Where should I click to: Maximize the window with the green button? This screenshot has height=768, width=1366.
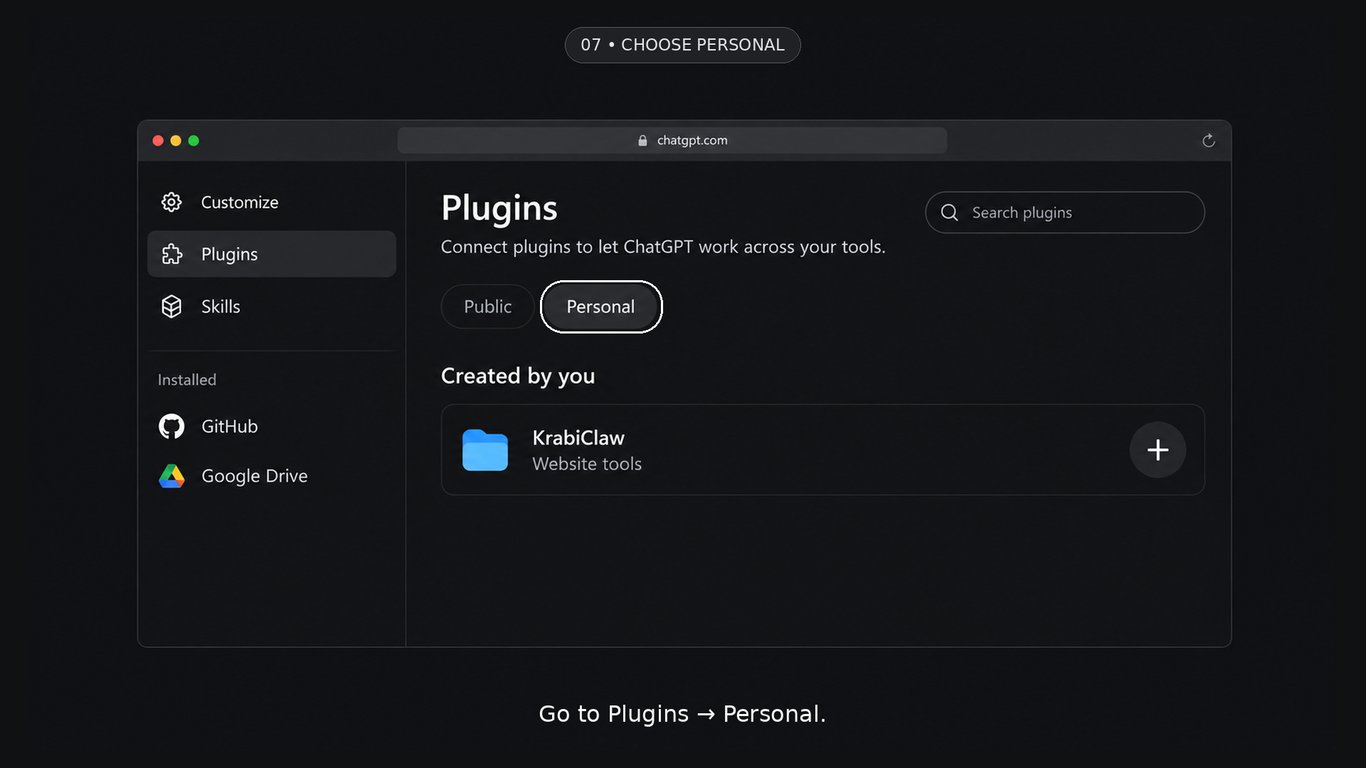[194, 140]
